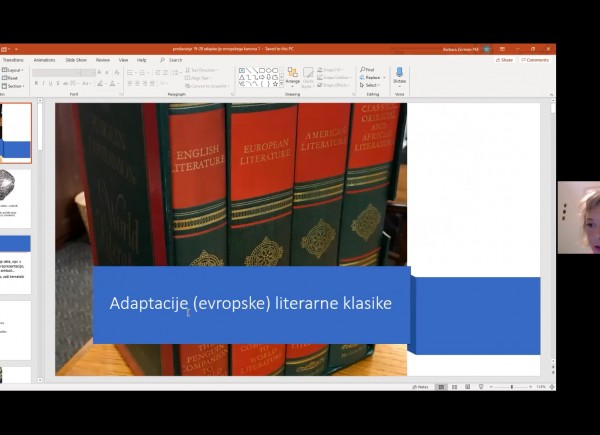Open the Animations ribbon tab
Viewport: 600px width, 435px height.
tap(44, 60)
